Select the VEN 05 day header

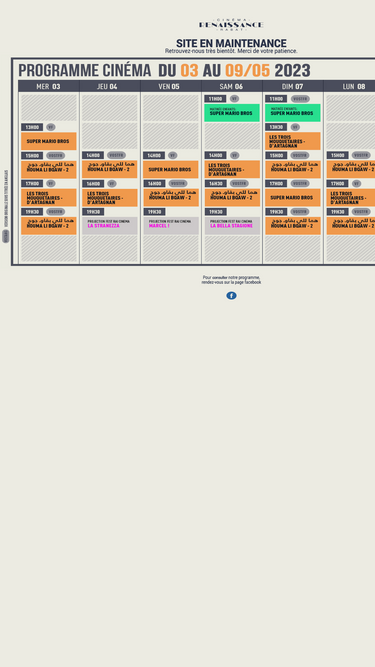point(171,86)
